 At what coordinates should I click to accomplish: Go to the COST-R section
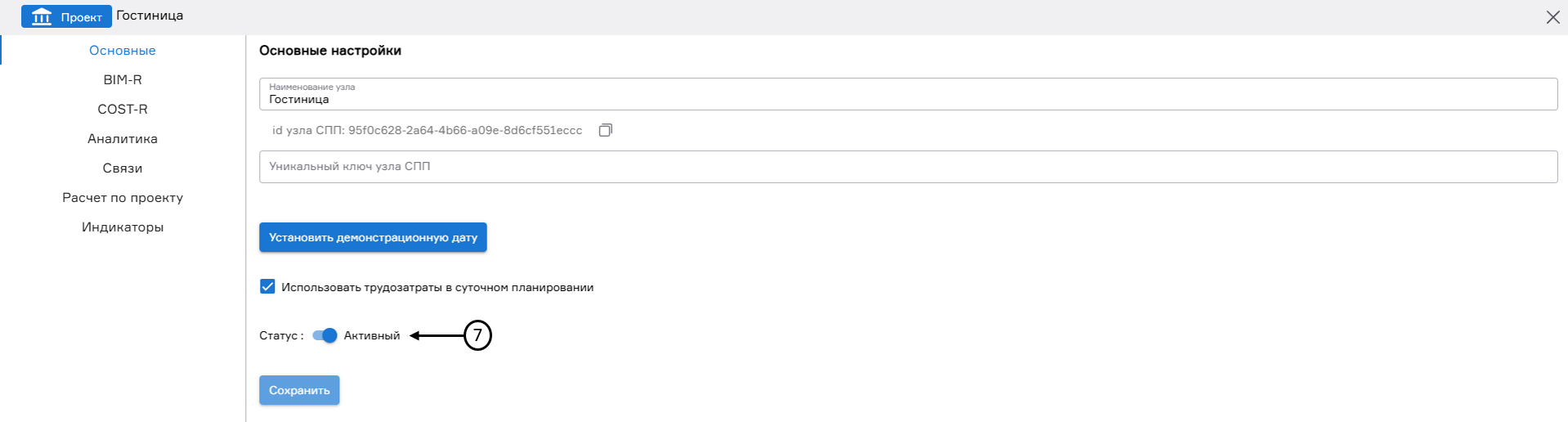(123, 110)
